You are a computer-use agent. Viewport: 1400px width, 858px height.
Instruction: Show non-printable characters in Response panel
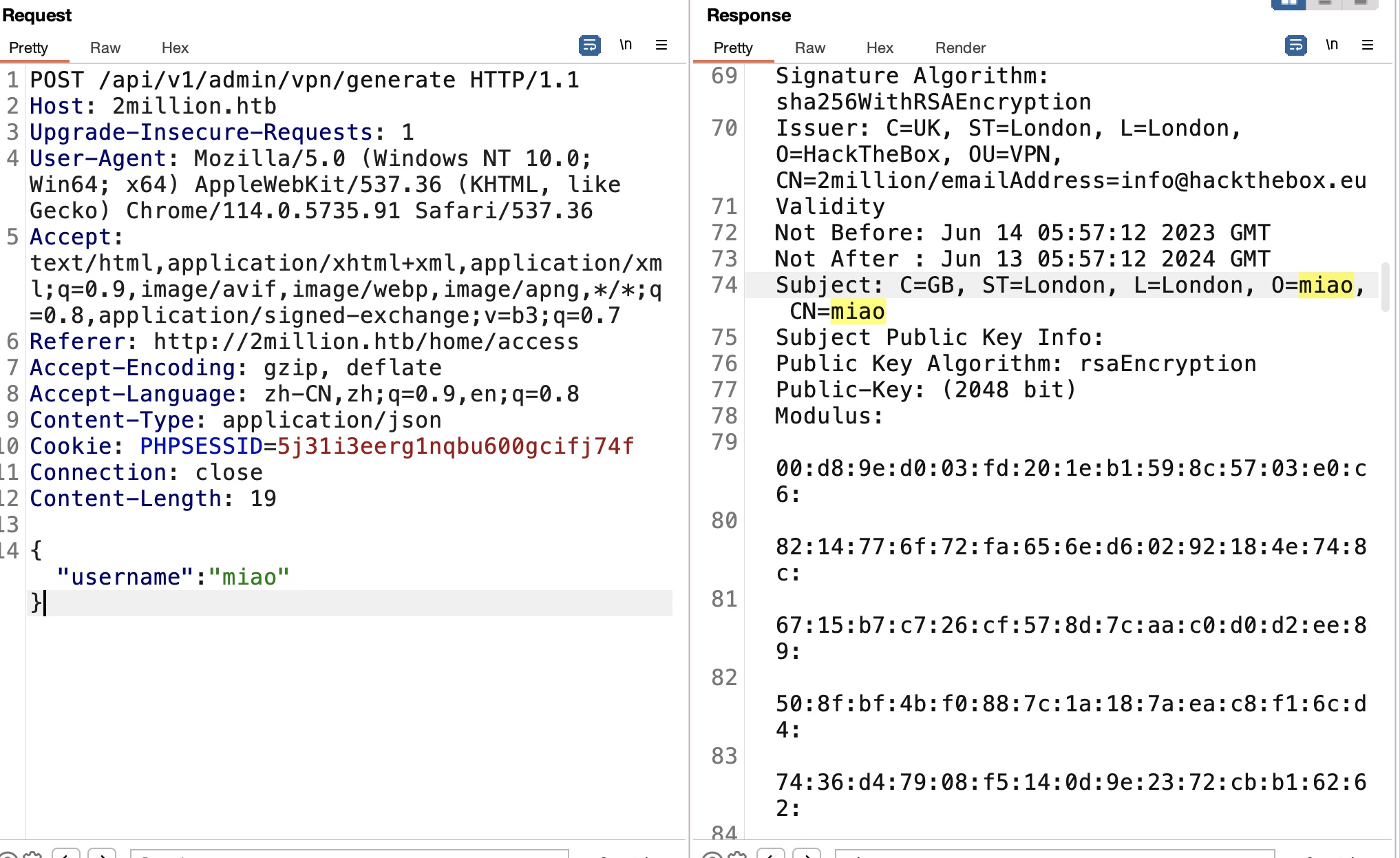(x=1331, y=45)
